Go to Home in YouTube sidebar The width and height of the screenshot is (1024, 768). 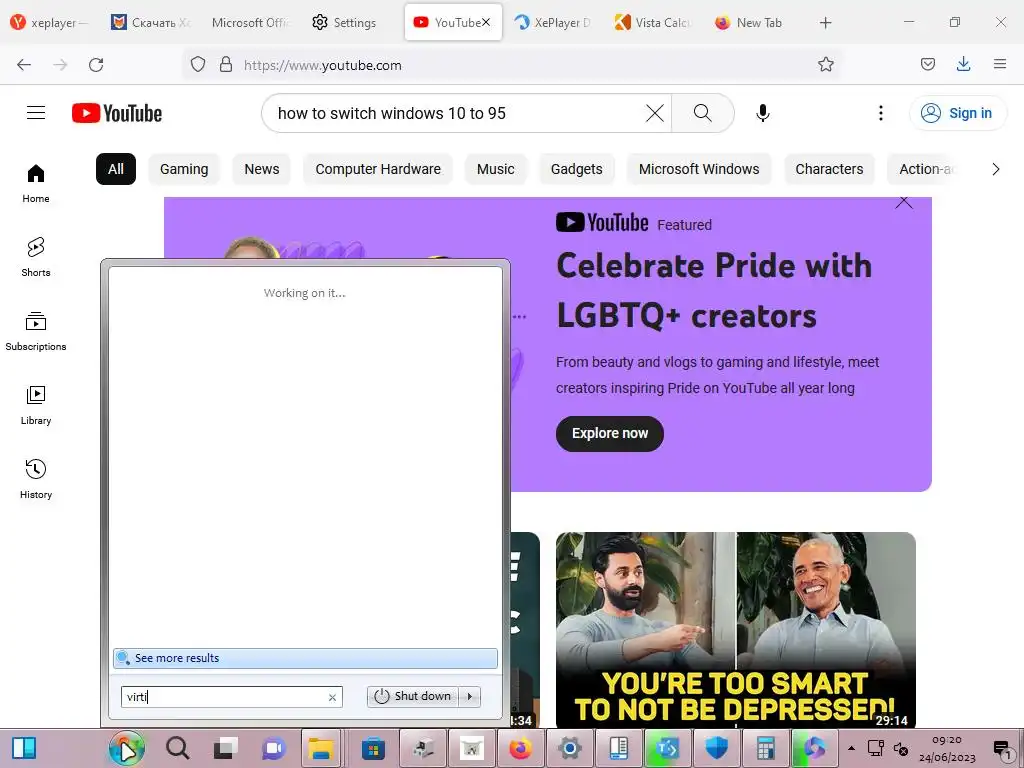(36, 184)
